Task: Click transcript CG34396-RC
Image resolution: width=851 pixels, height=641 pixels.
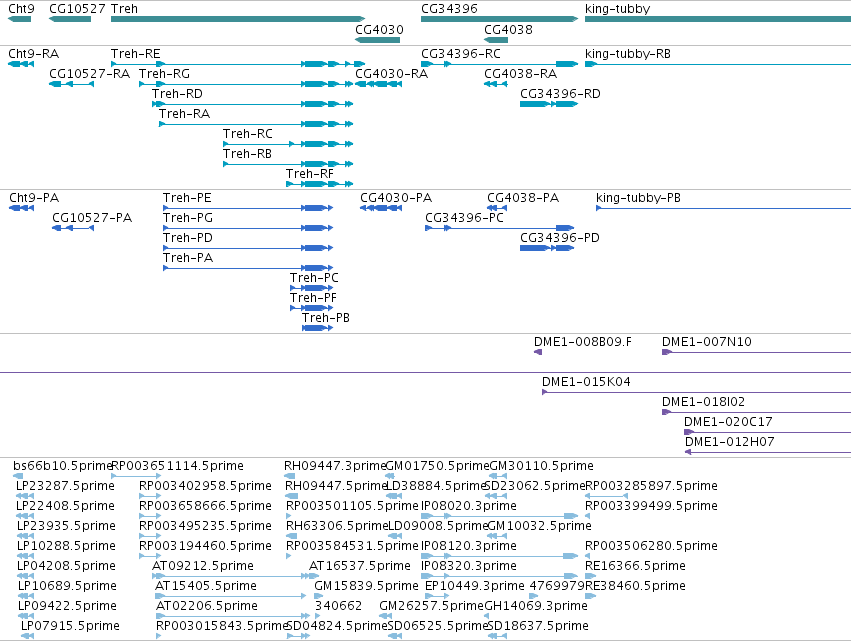Action: [x=500, y=64]
